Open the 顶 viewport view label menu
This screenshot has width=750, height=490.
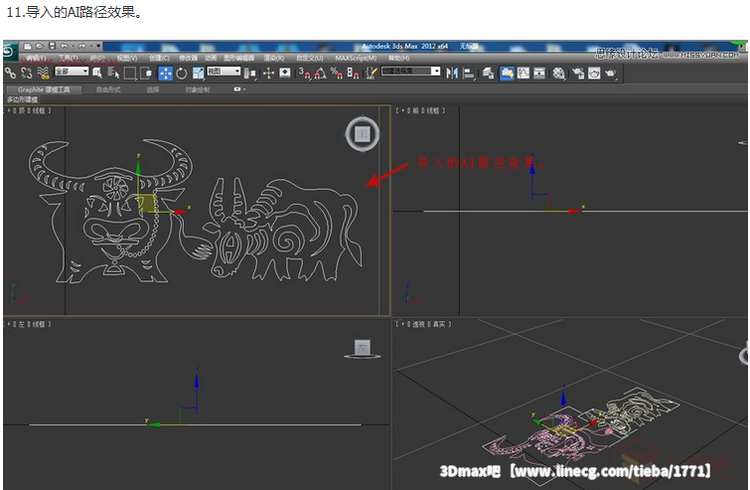coord(22,111)
